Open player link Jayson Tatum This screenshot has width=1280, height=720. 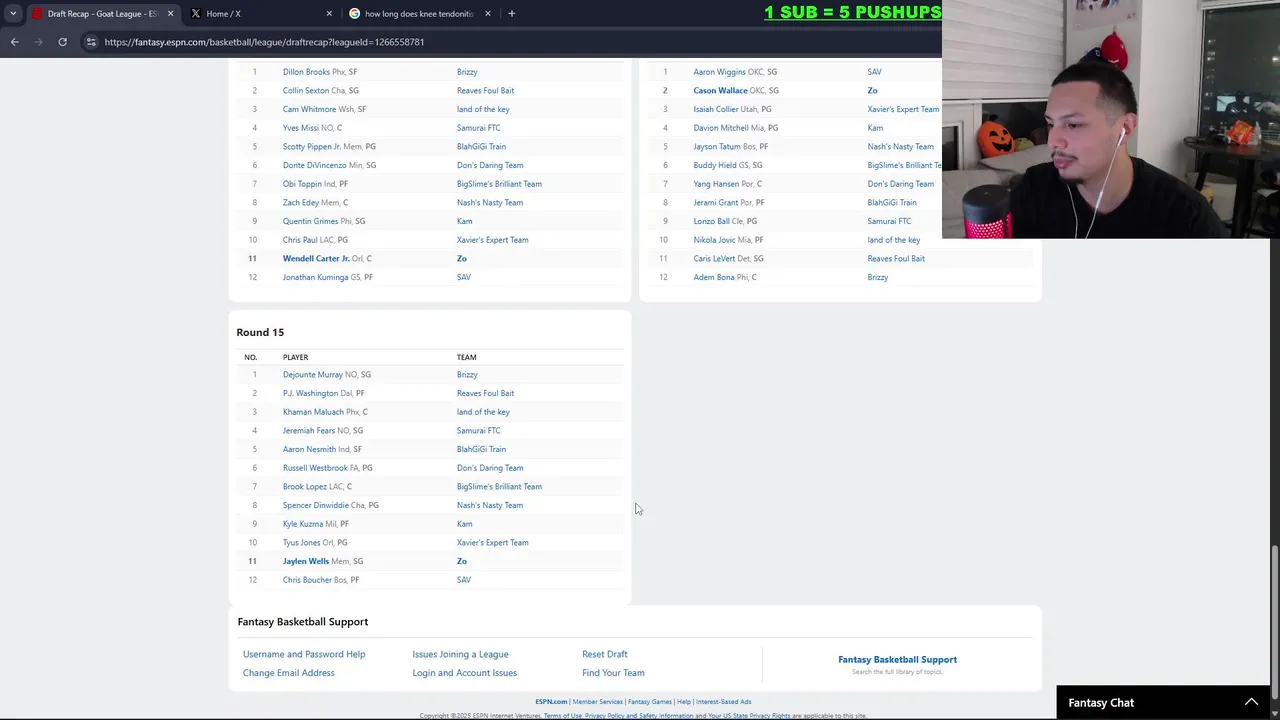coord(717,147)
